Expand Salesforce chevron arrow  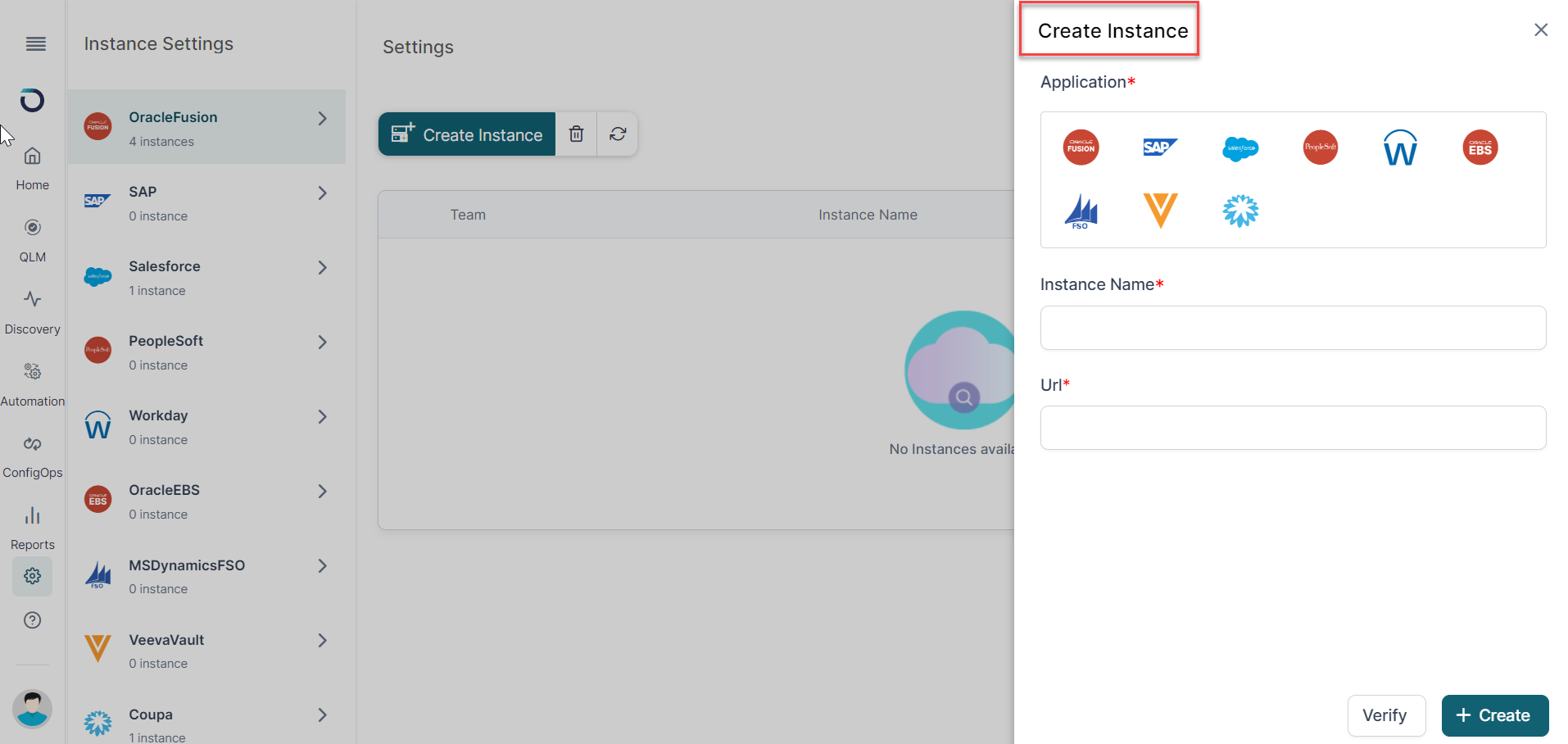click(x=322, y=268)
